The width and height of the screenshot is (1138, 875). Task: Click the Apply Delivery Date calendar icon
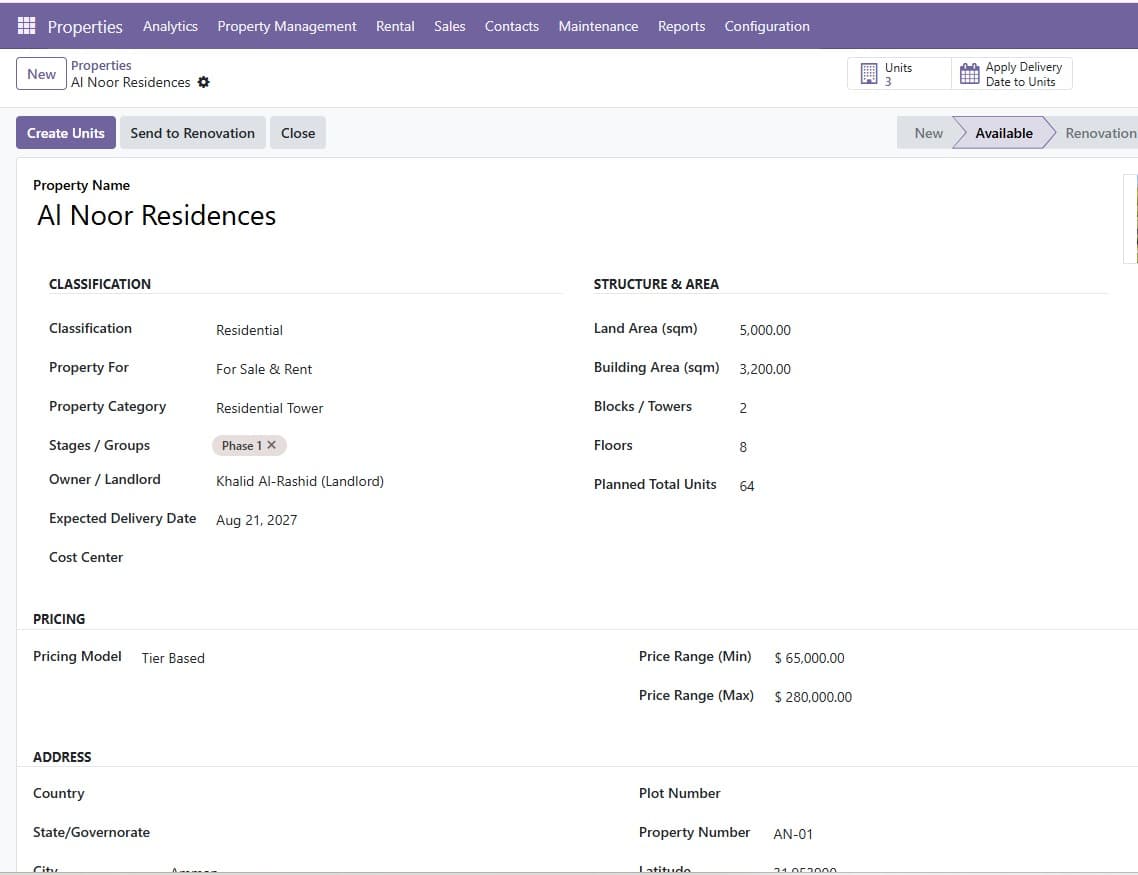pyautogui.click(x=969, y=74)
